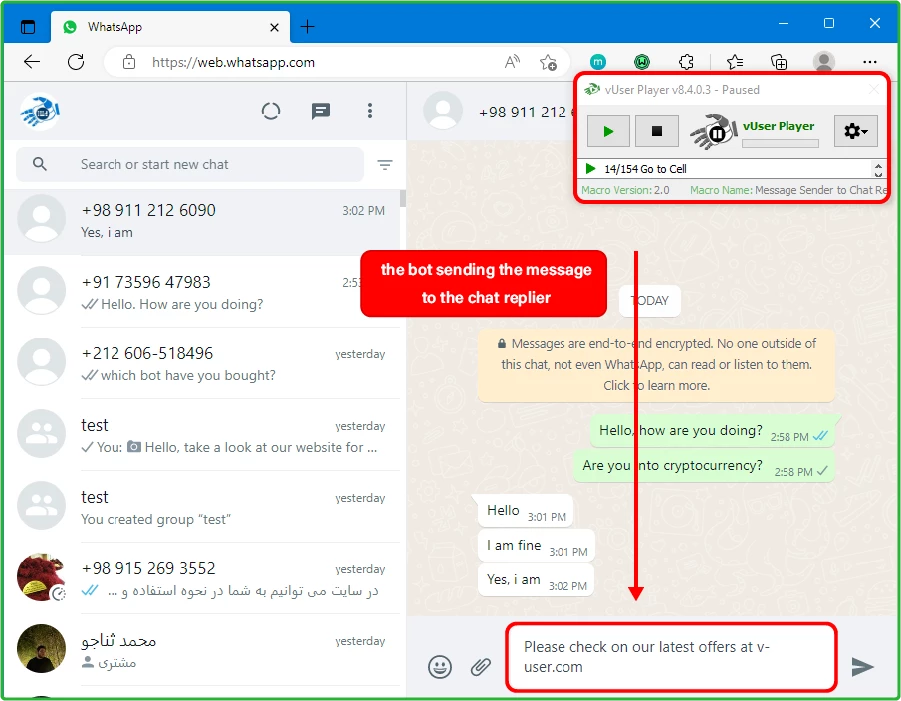The image size is (901, 701).
Task: Open the Collections icon
Action: pos(779,61)
